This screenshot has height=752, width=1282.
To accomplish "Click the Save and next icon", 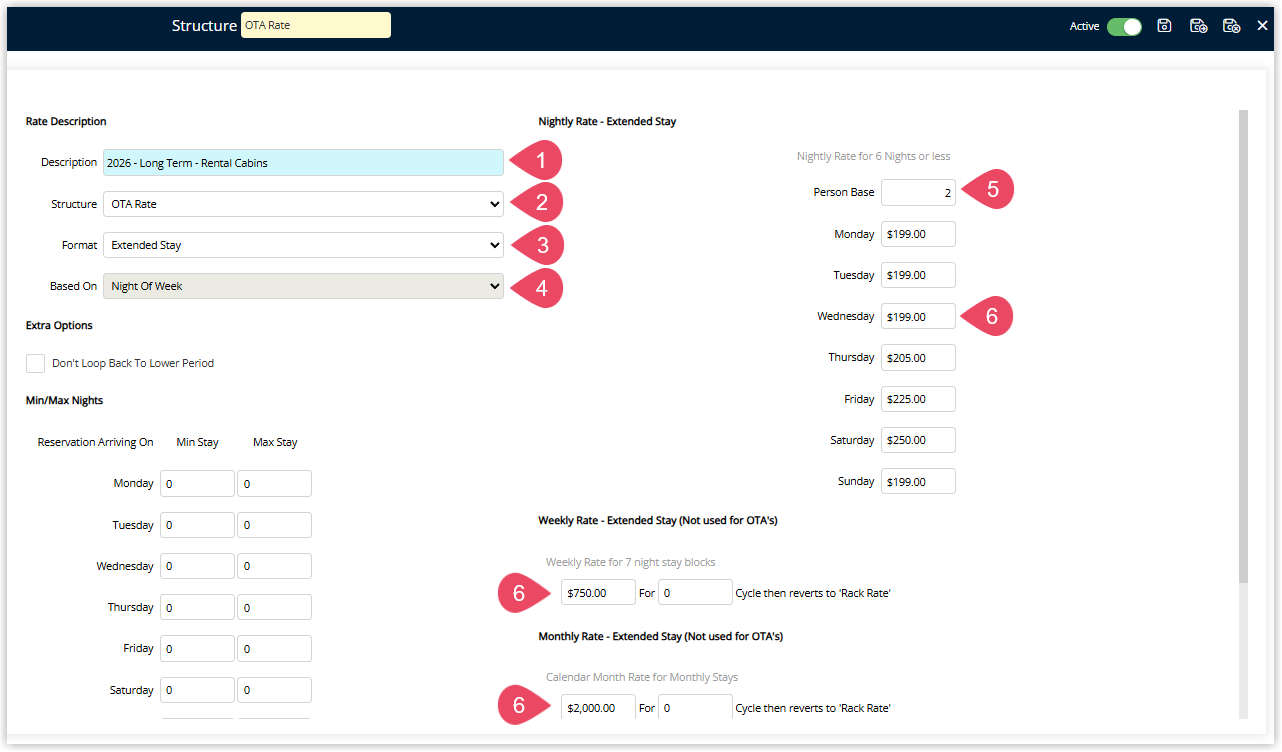I will 1198,26.
